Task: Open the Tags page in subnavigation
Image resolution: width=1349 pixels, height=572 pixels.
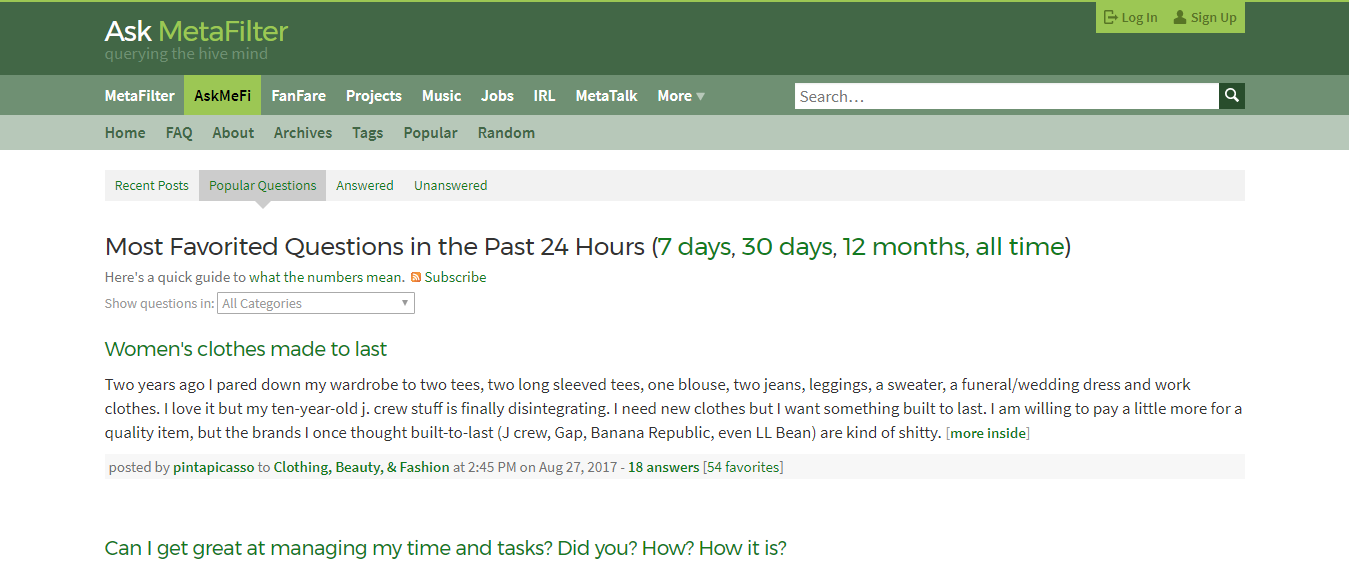Action: [367, 133]
